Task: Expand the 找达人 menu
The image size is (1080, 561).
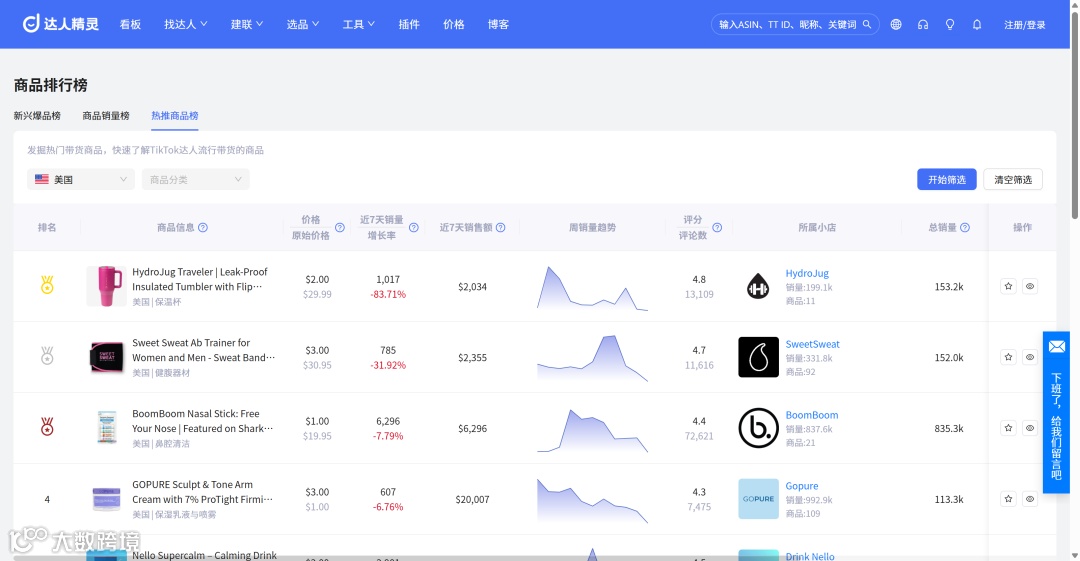Action: coord(185,24)
